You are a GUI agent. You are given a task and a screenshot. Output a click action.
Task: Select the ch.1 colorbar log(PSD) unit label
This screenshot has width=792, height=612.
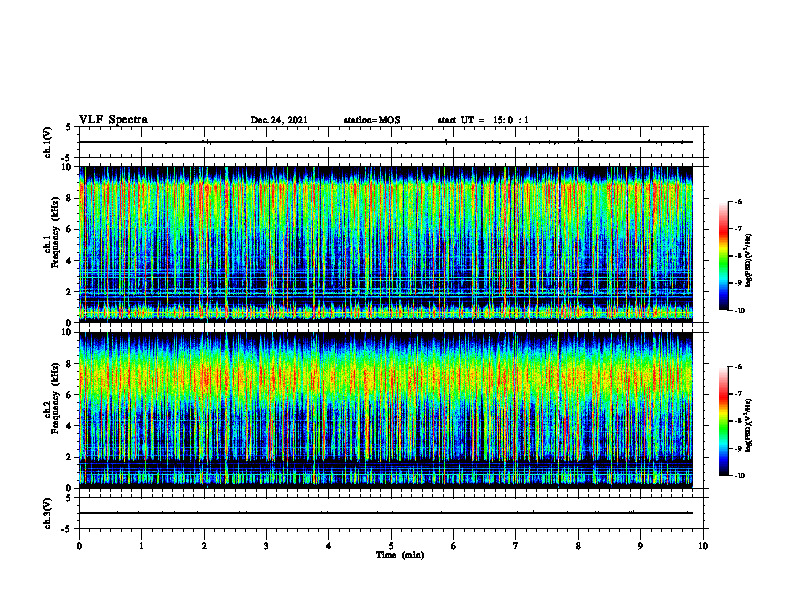pos(749,261)
